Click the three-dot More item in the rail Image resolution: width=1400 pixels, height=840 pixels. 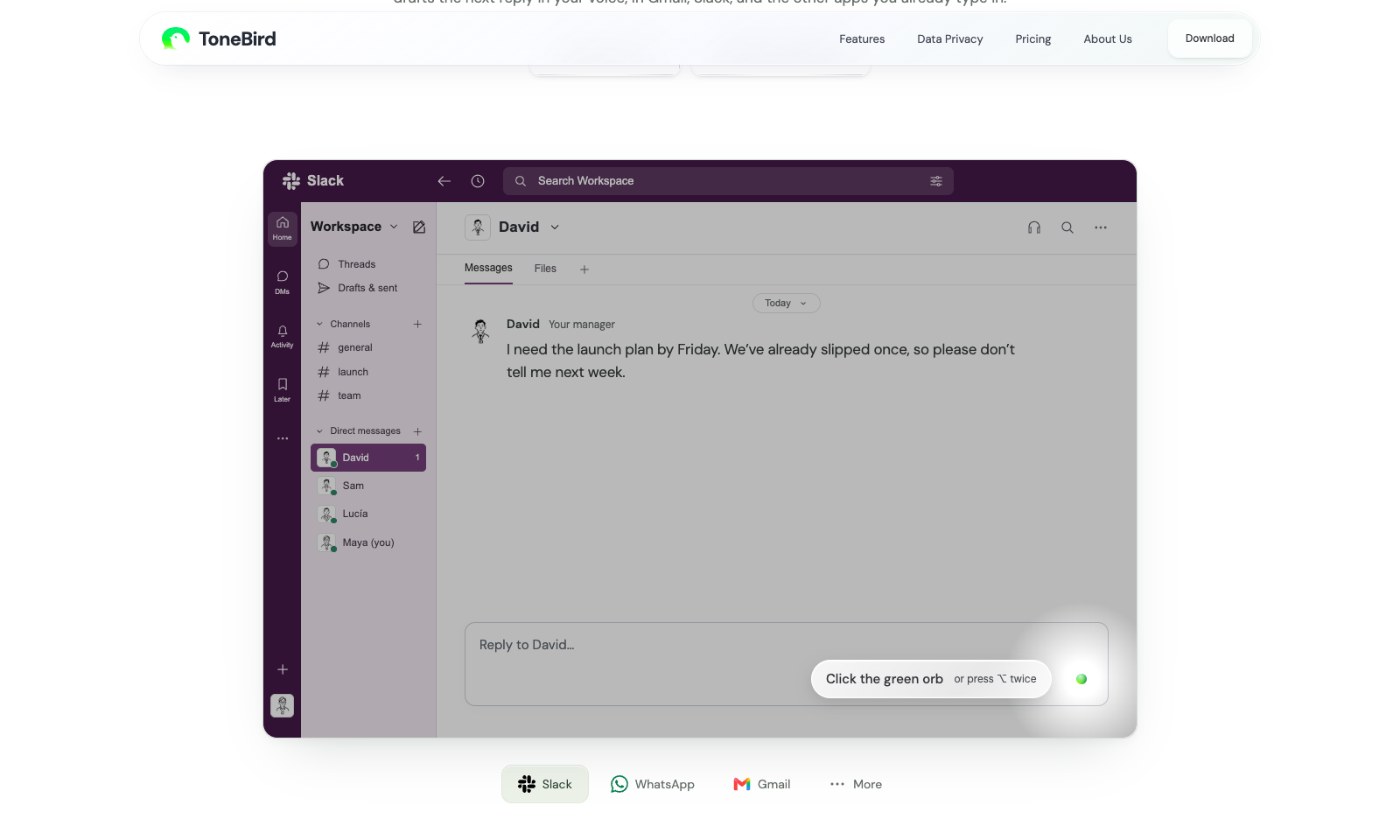coord(283,438)
